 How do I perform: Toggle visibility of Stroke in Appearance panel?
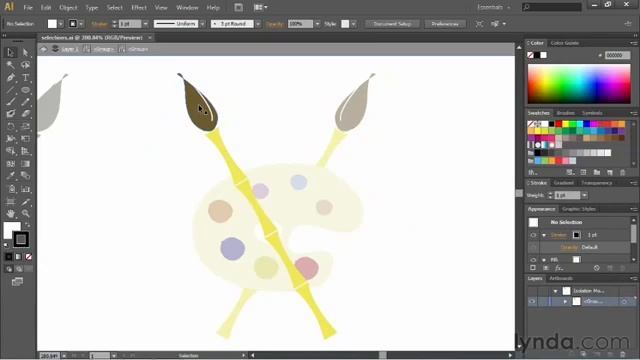click(533, 235)
